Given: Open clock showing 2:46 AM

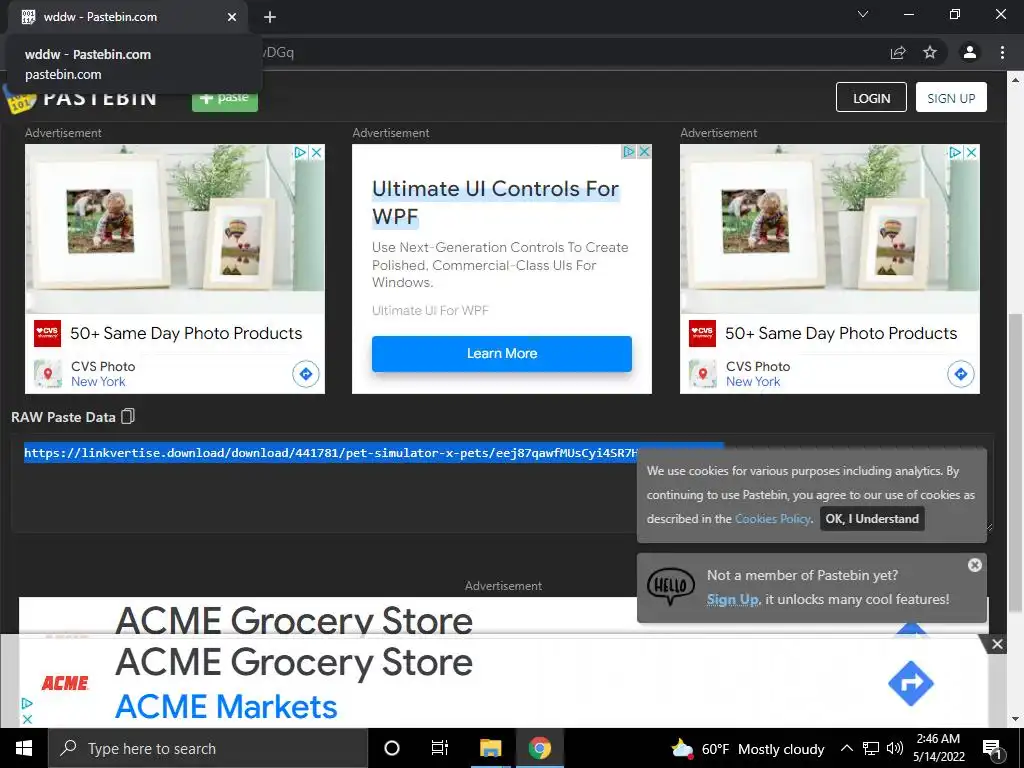Looking at the screenshot, I should (938, 748).
